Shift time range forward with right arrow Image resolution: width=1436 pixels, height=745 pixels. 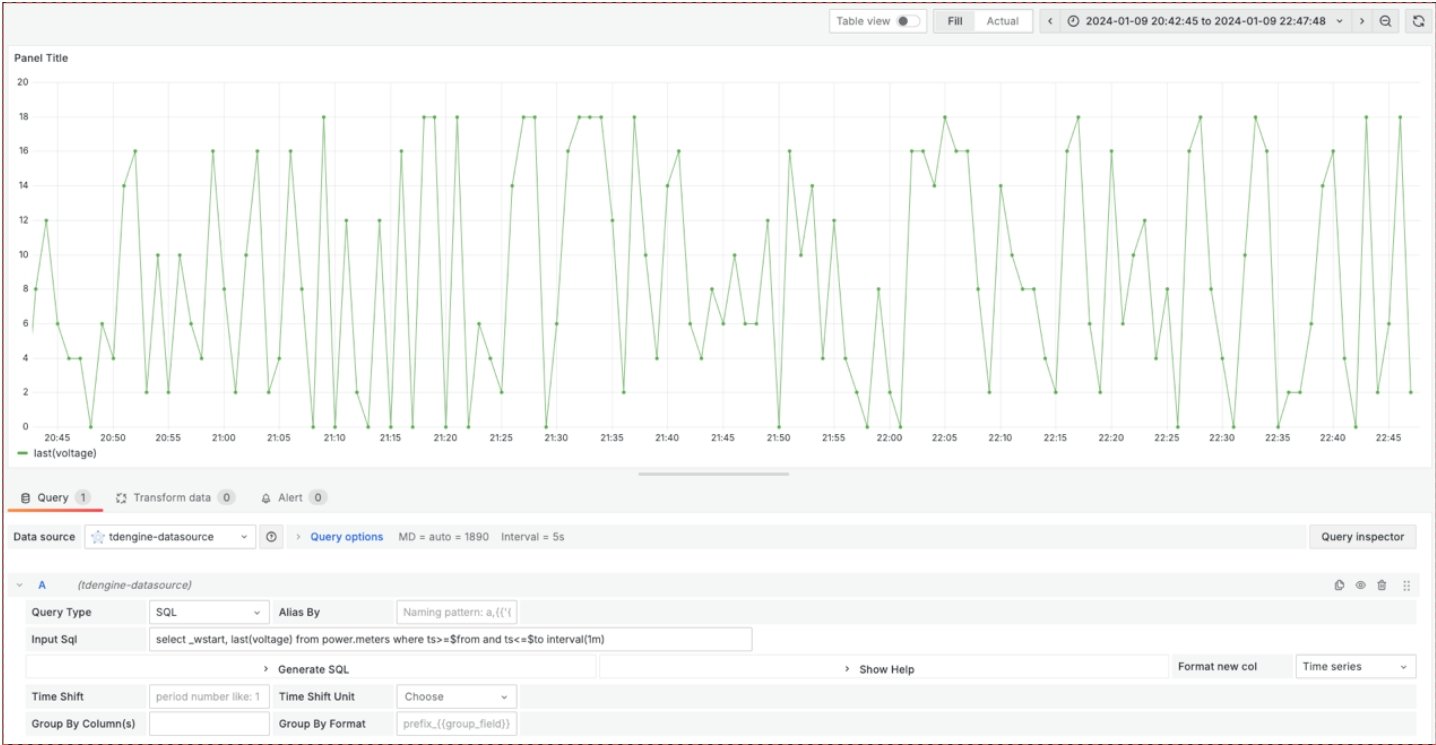click(x=1361, y=21)
